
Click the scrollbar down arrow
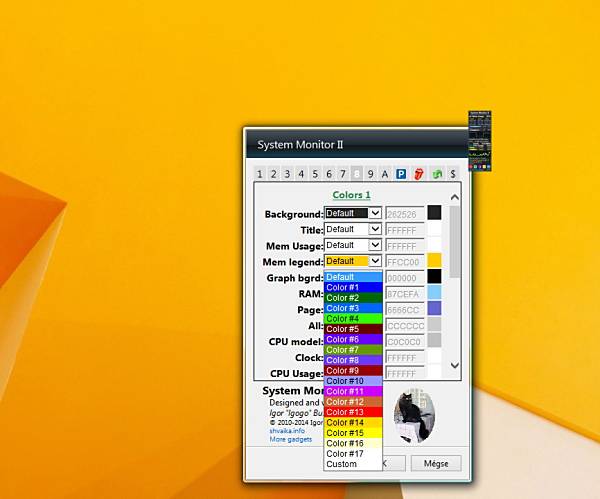click(455, 365)
